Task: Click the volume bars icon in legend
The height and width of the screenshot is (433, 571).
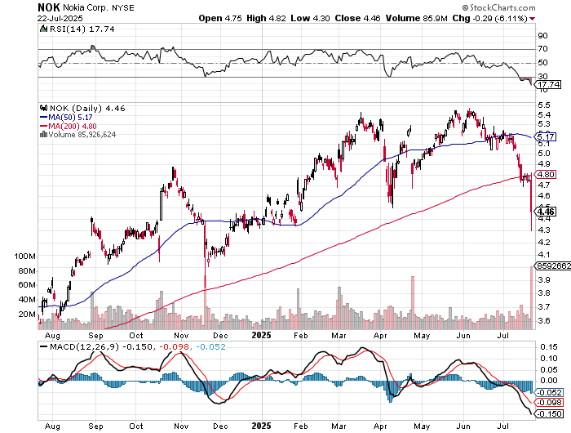Action: pyautogui.click(x=43, y=134)
